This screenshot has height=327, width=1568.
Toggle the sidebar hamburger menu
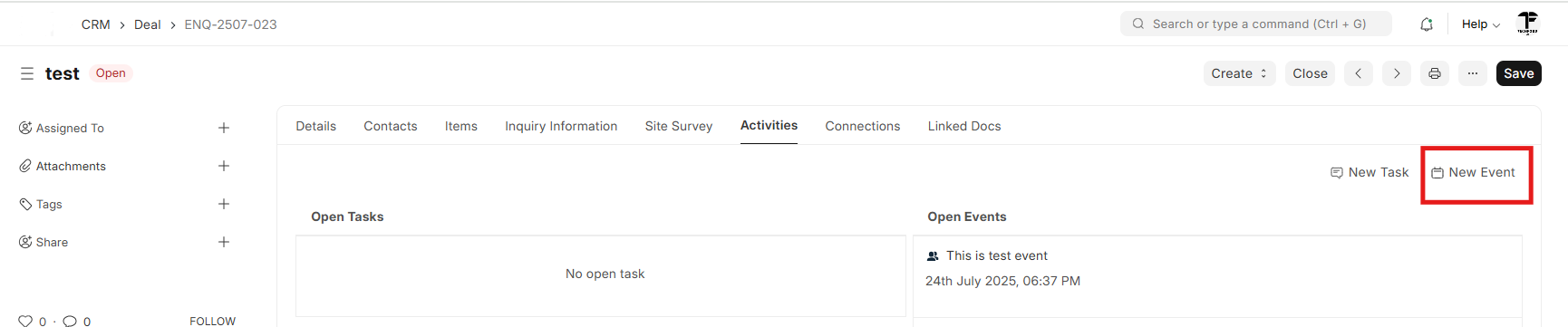(x=27, y=73)
